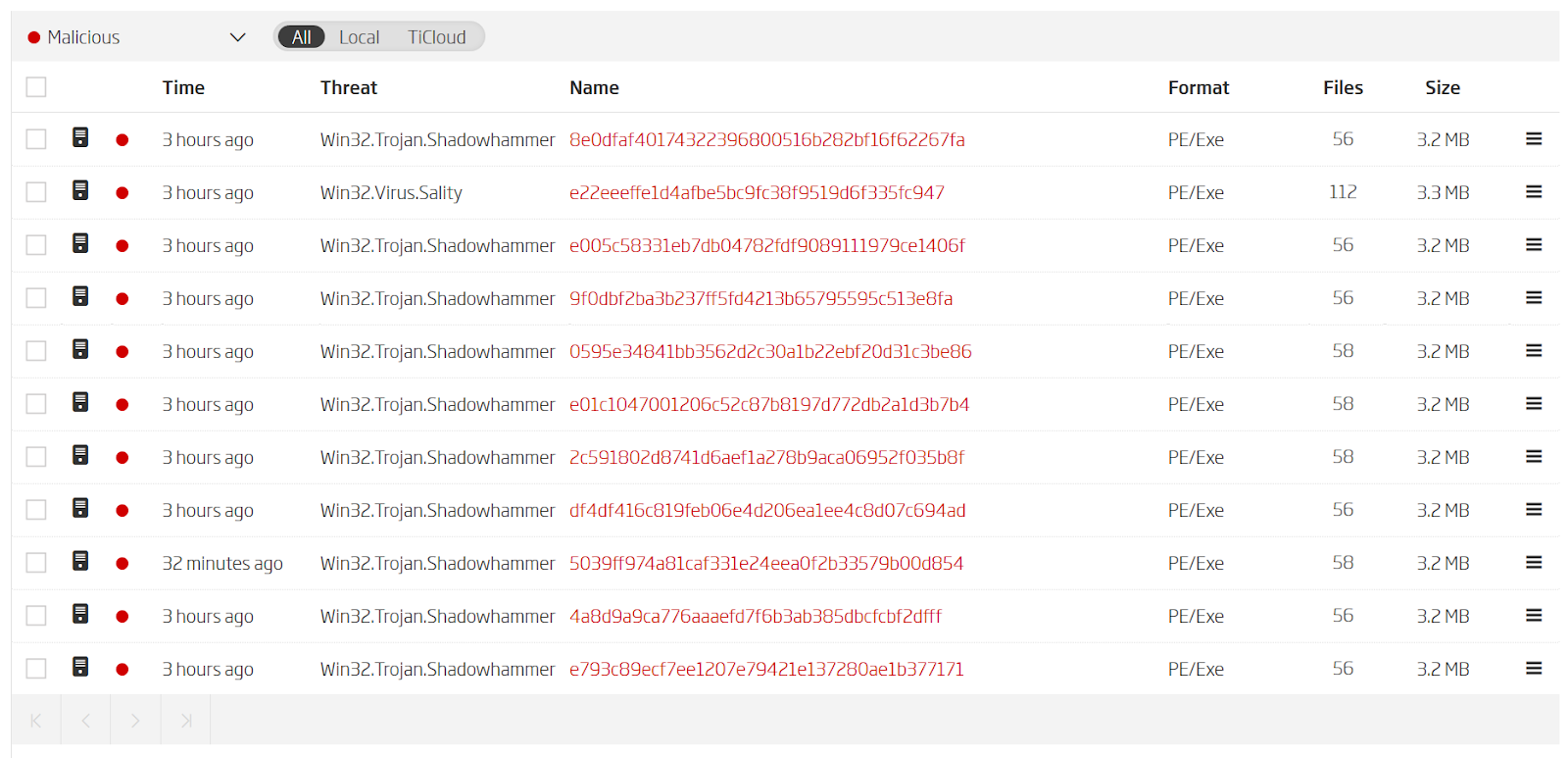This screenshot has height=758, width=1568.
Task: Open actions menu for 5039ff974a81… row
Action: coord(1534,563)
